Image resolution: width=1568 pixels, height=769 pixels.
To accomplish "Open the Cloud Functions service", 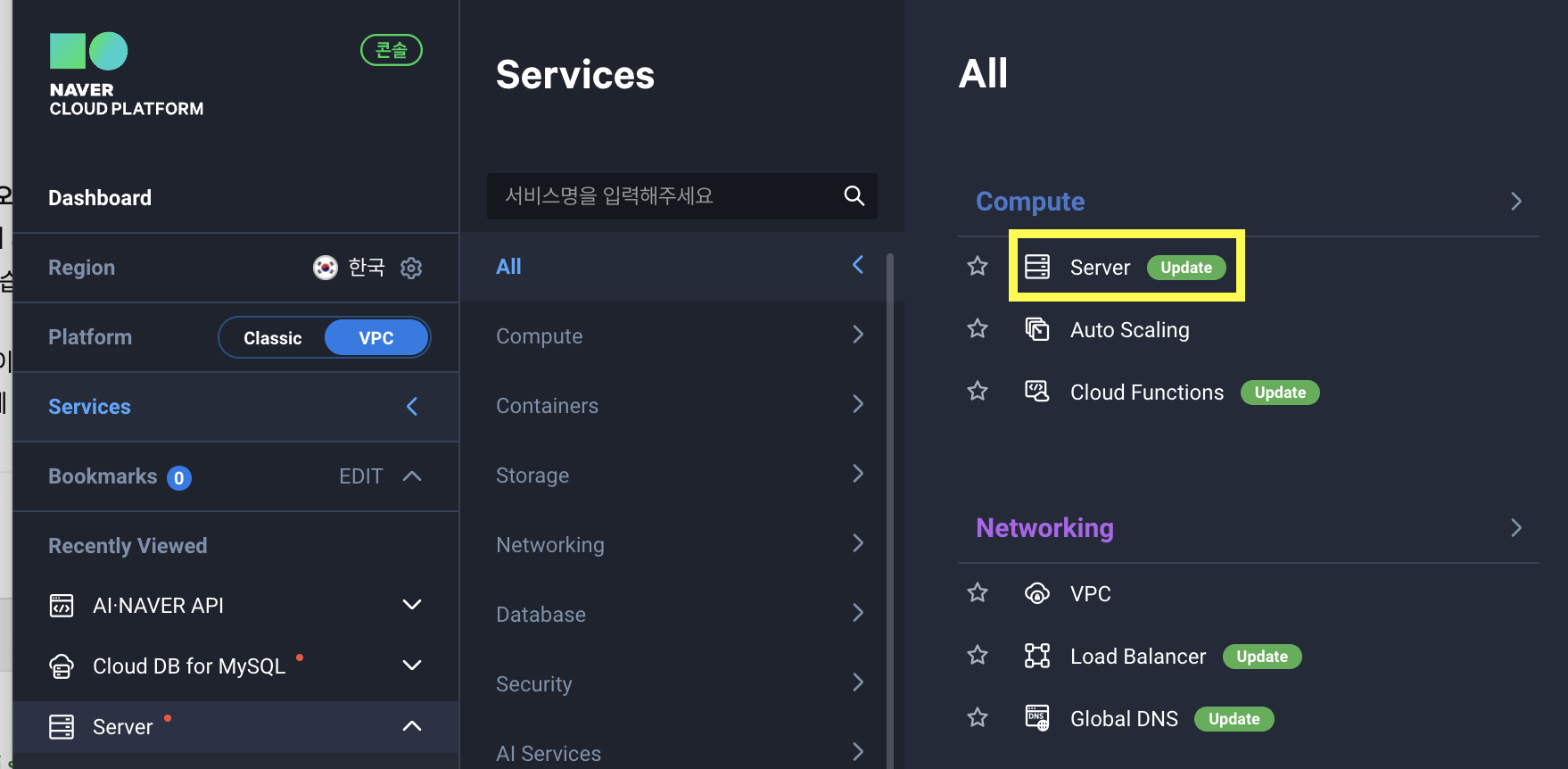I will coord(1147,393).
